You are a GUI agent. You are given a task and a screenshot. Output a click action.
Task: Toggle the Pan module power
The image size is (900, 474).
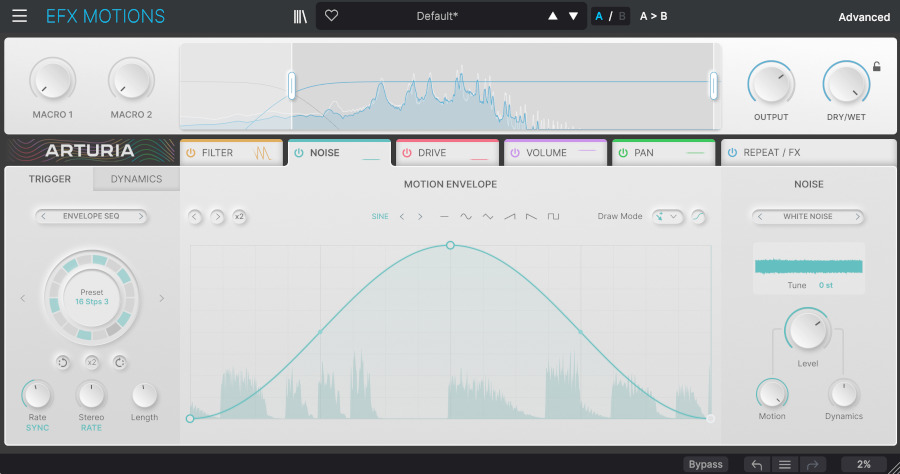click(623, 153)
